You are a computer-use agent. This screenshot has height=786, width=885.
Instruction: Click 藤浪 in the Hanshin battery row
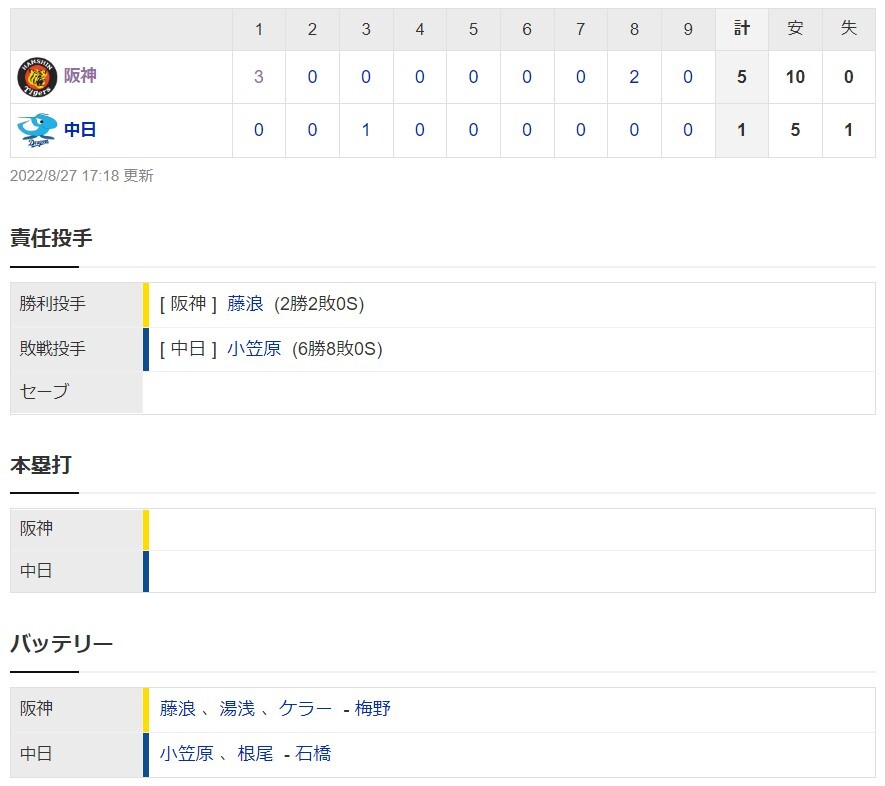coord(177,709)
